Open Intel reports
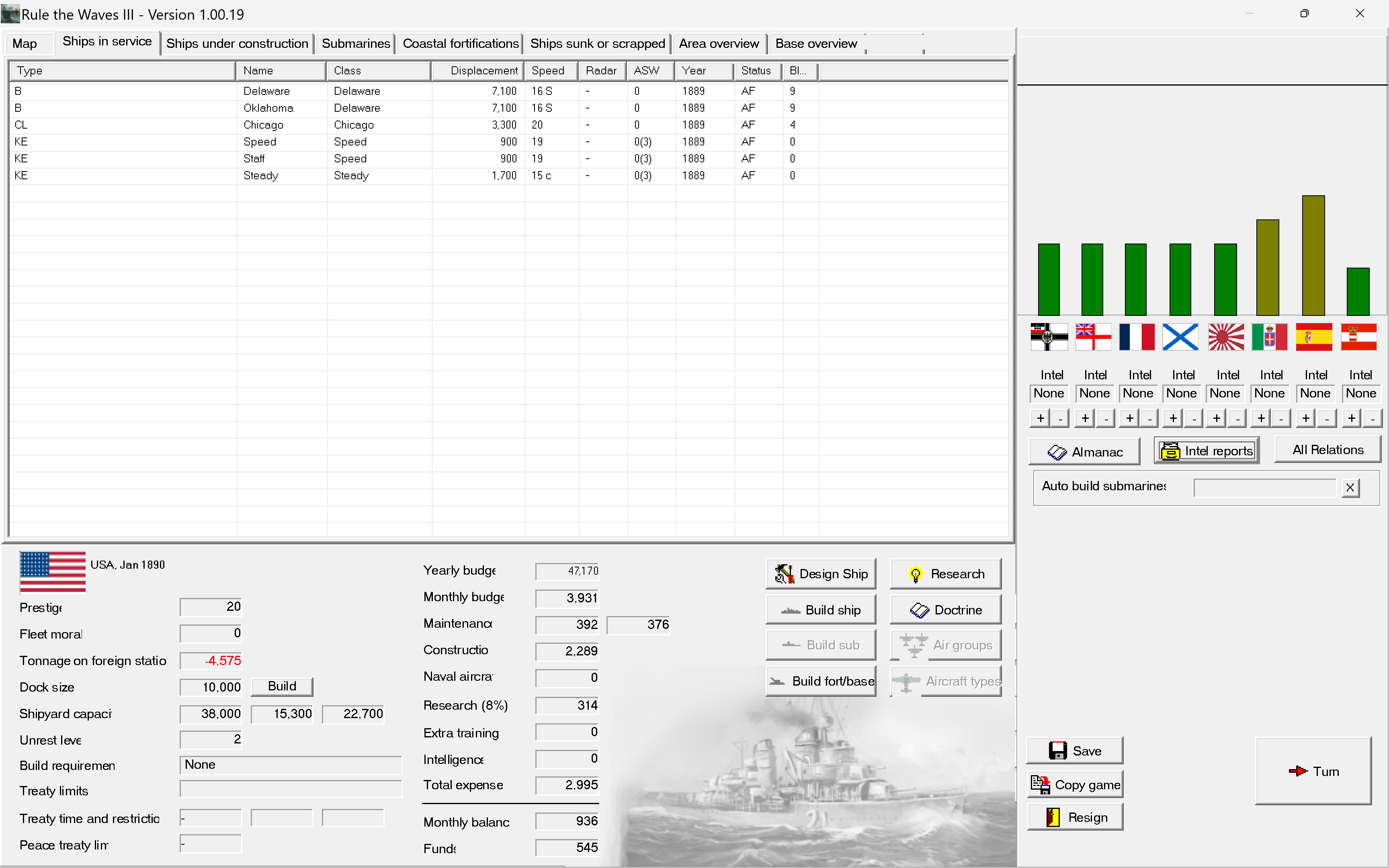Screen dimensions: 1389x868 (1207, 451)
